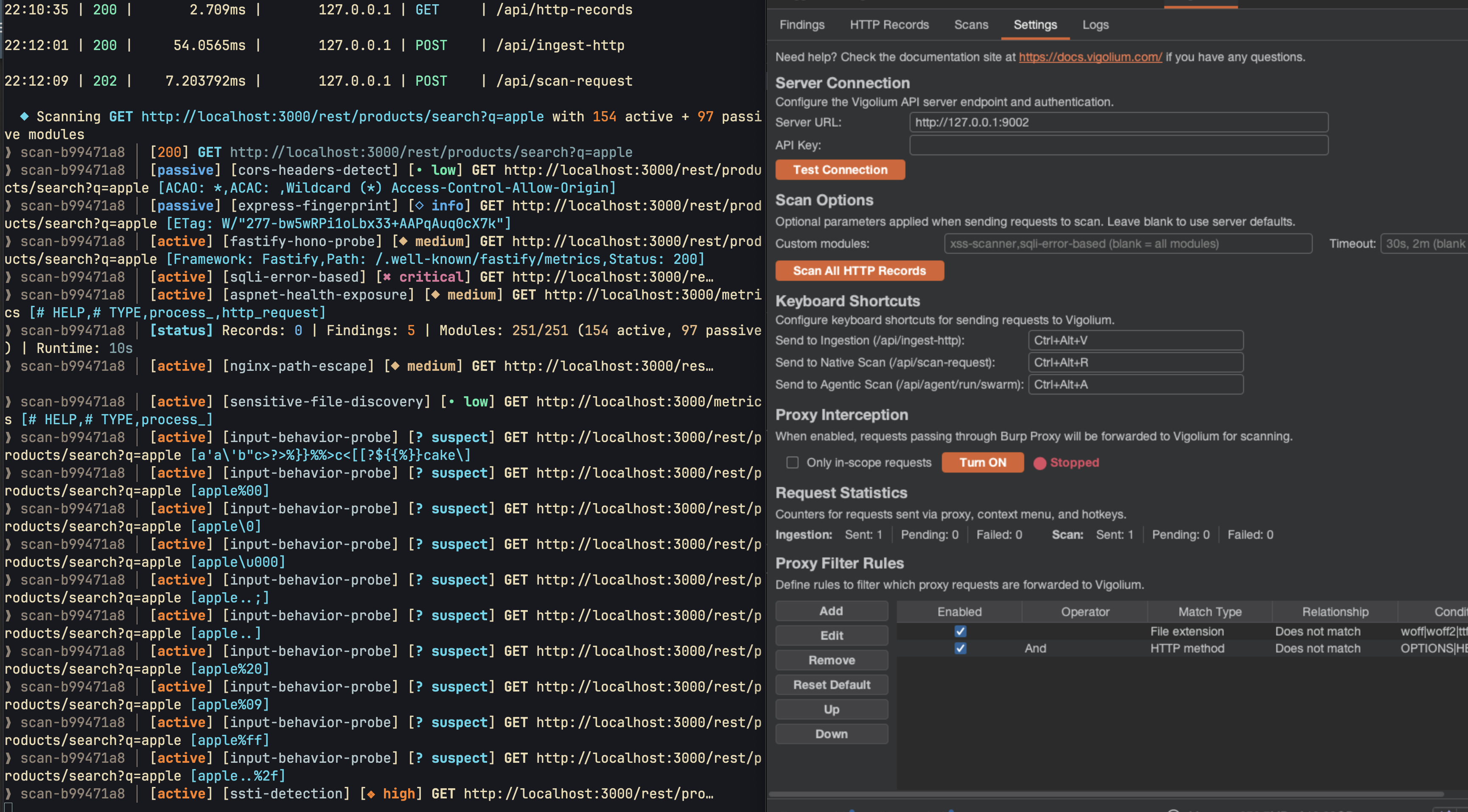Click the Match Type column header
Image resolution: width=1468 pixels, height=812 pixels.
pyautogui.click(x=1210, y=611)
